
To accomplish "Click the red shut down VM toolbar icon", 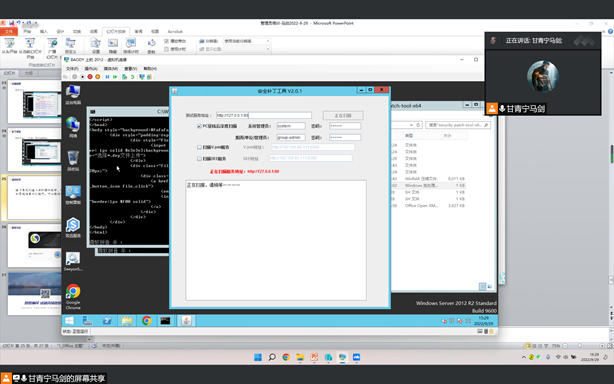I will pyautogui.click(x=90, y=77).
